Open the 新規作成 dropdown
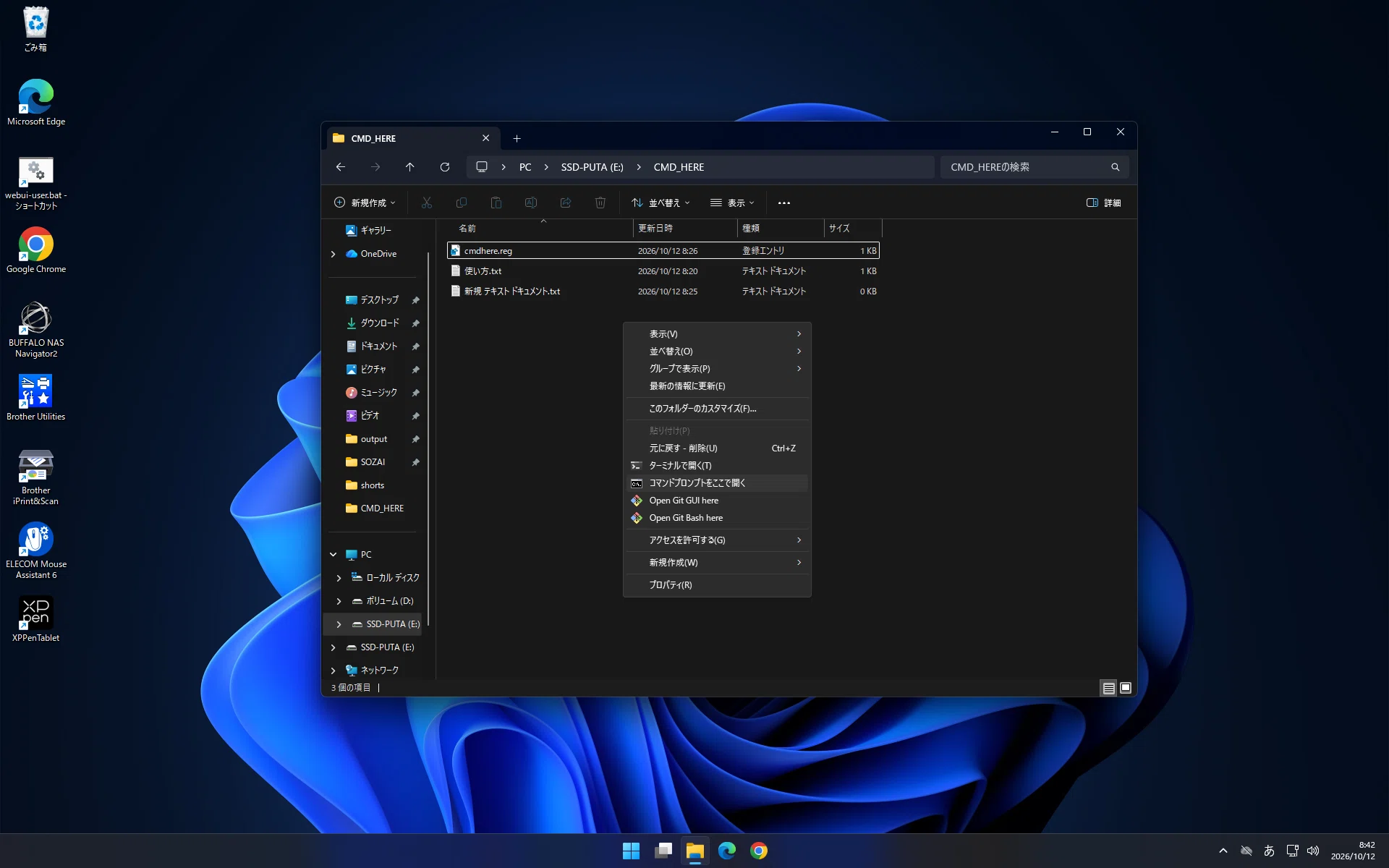The height and width of the screenshot is (868, 1389). point(365,203)
